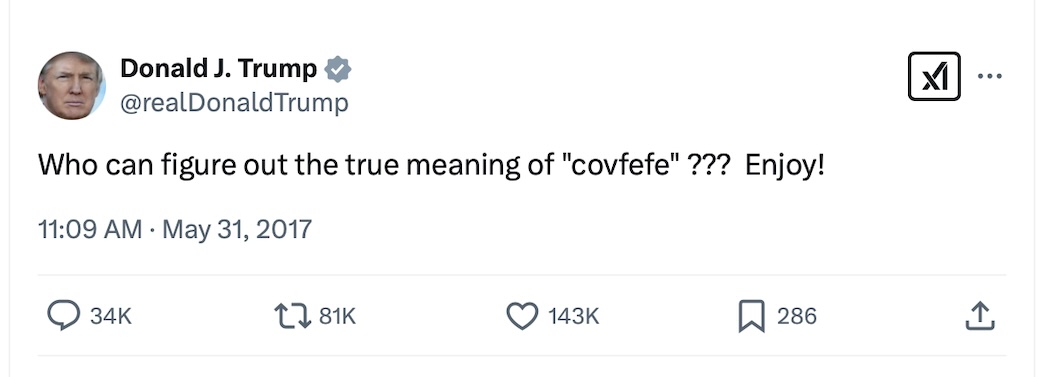The image size is (1044, 377).
Task: Open the Grok xAI icon button
Action: (x=933, y=76)
